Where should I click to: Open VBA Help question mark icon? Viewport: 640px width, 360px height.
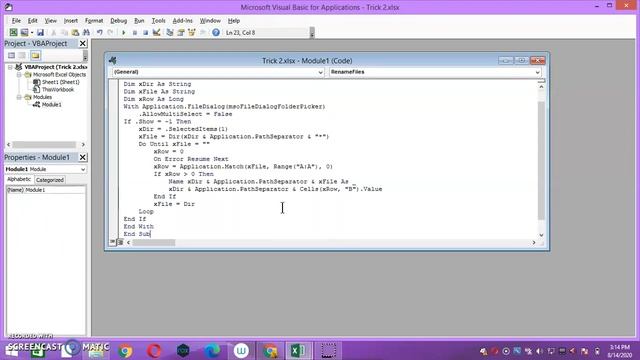(216, 32)
